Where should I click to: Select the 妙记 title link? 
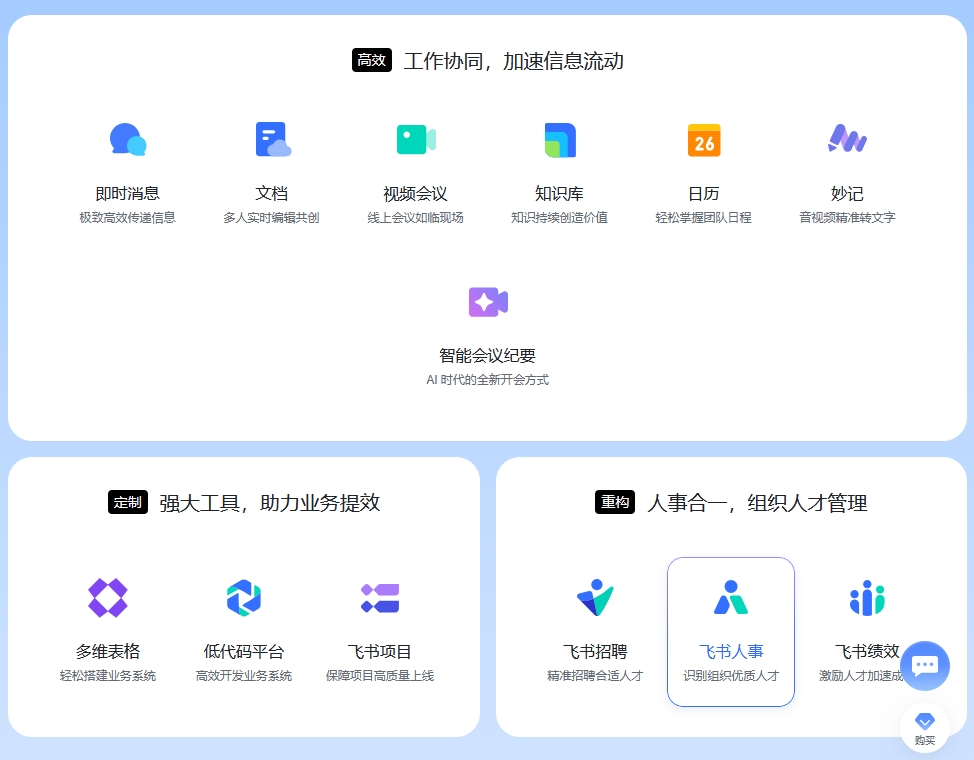tap(847, 193)
